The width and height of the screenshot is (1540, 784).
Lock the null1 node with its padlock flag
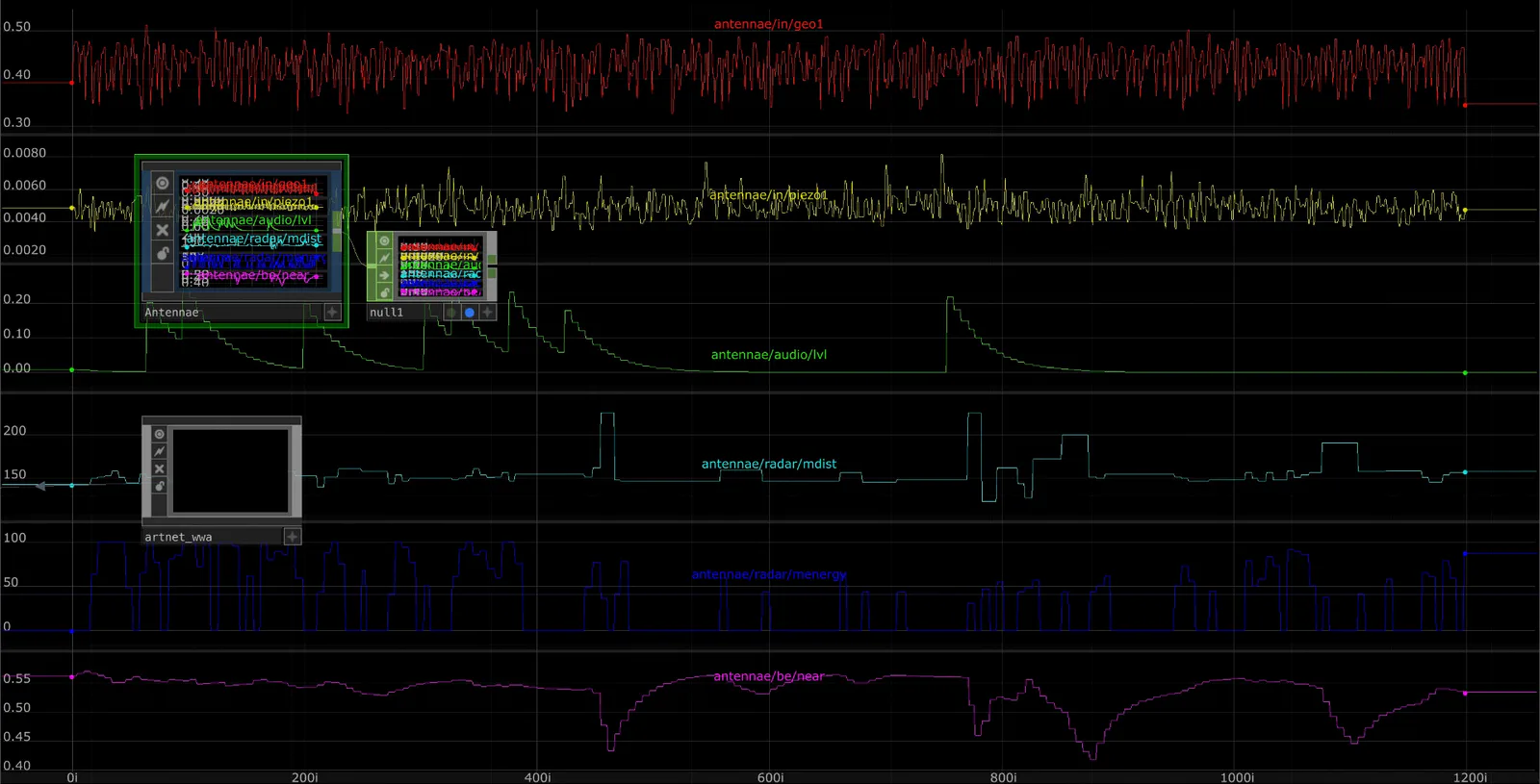point(384,291)
